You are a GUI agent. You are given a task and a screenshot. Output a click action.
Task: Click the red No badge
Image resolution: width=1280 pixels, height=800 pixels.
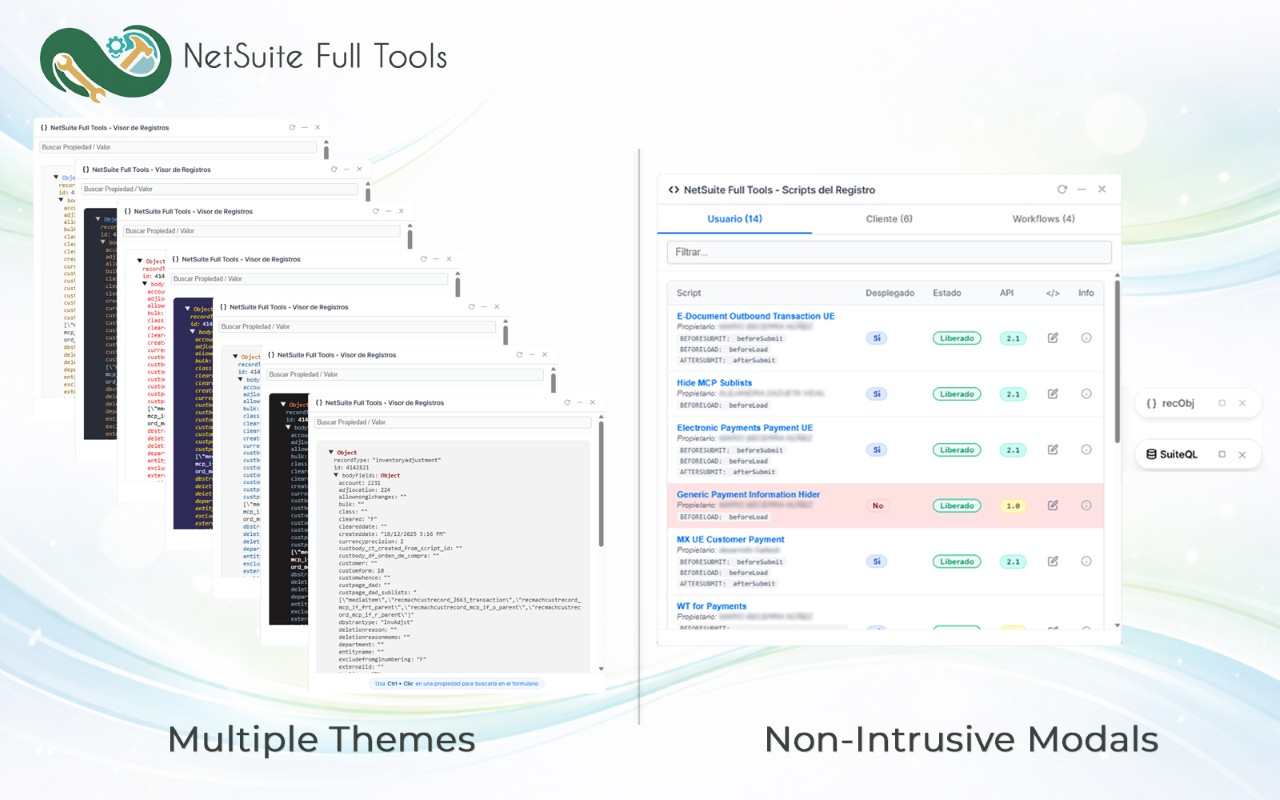[x=878, y=506]
